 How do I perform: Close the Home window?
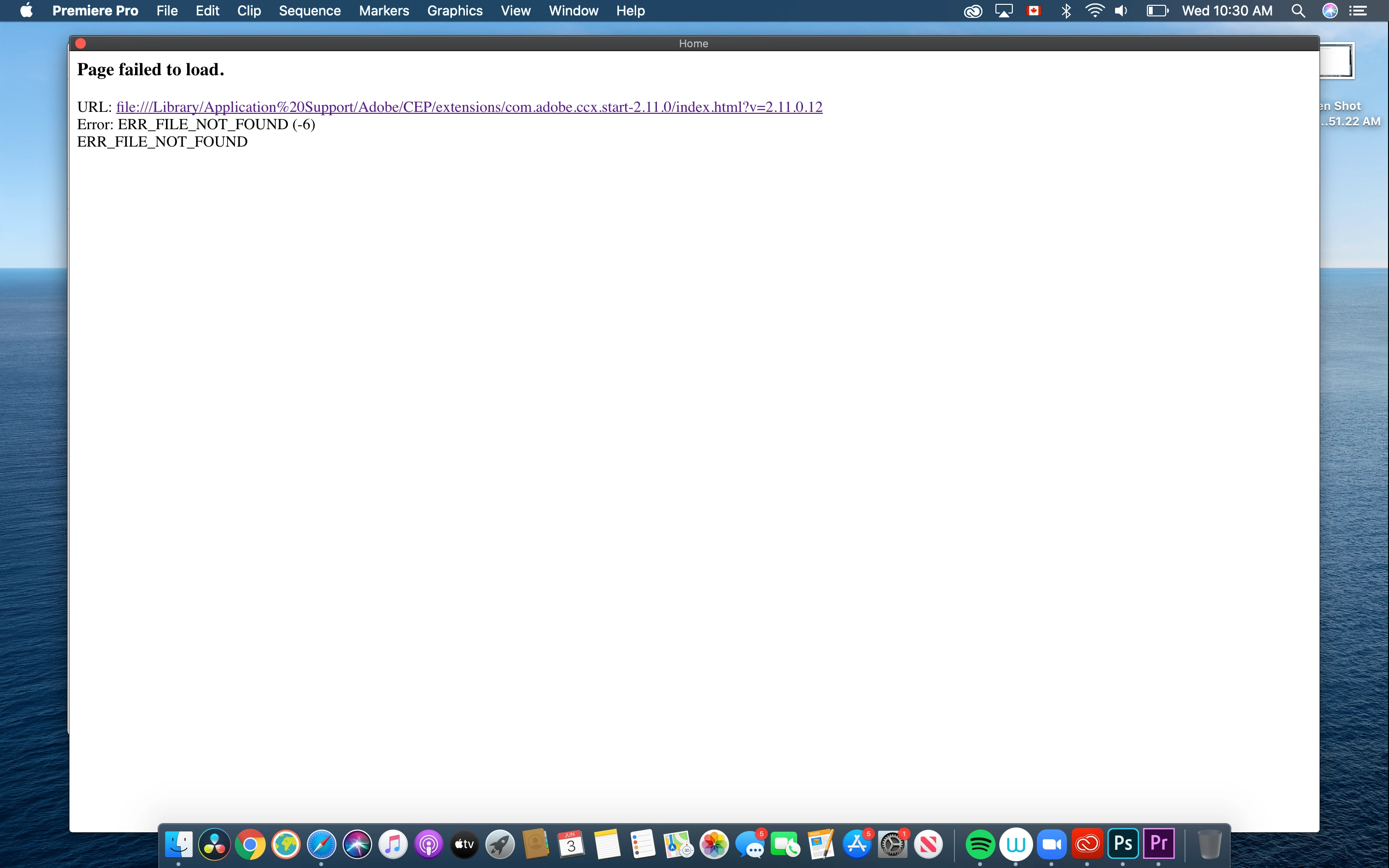click(81, 43)
